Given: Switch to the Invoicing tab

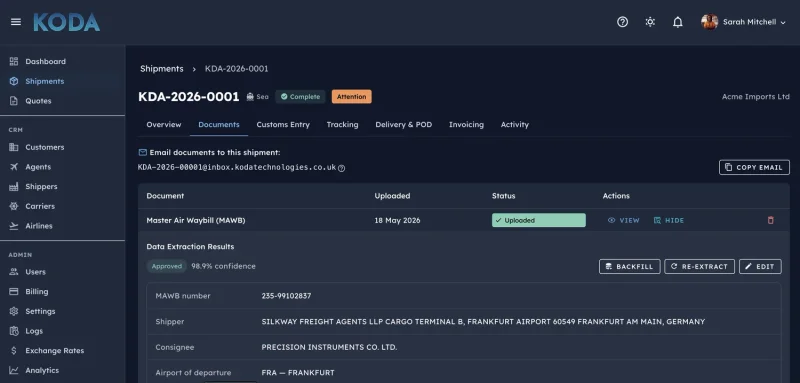Looking at the screenshot, I should point(466,124).
